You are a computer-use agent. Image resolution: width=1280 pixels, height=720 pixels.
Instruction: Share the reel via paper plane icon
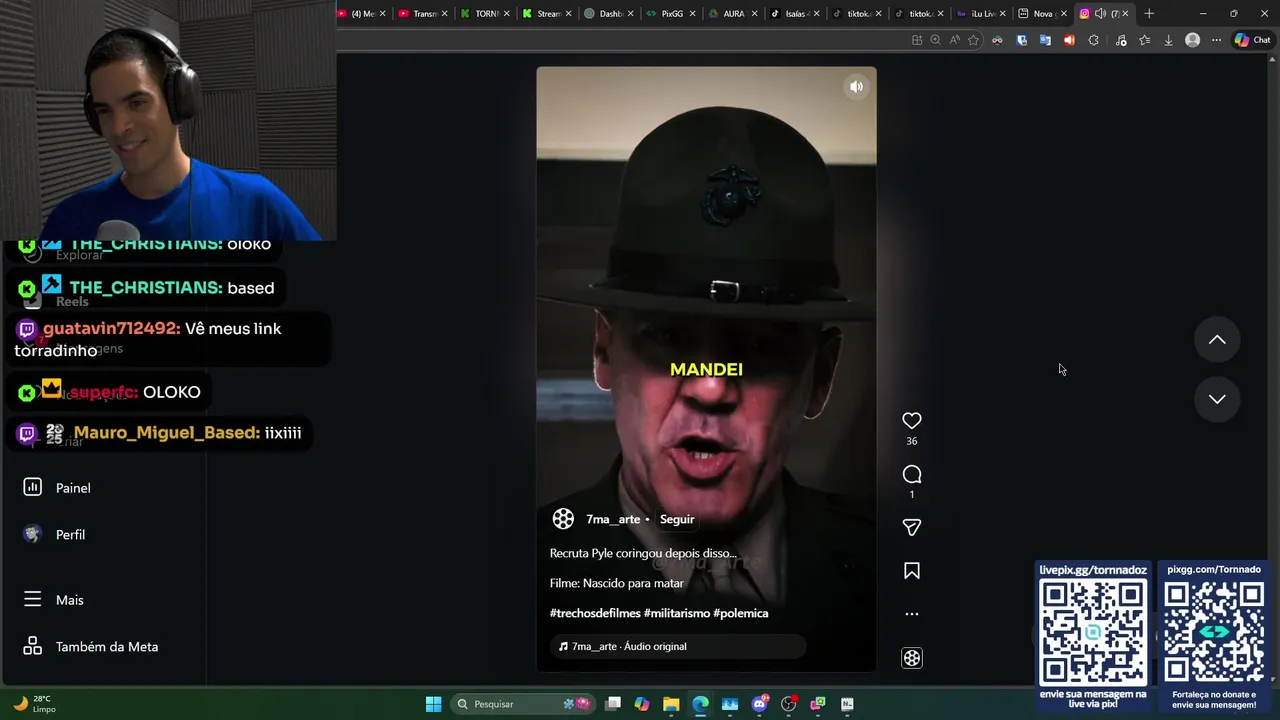[x=911, y=527]
